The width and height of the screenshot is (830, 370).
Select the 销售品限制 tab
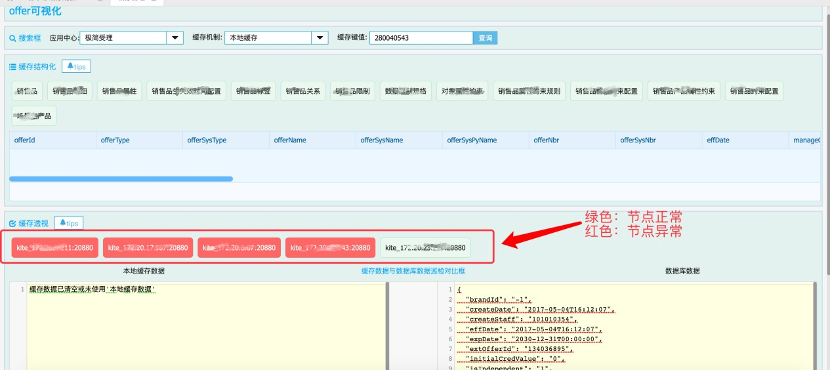tap(353, 91)
